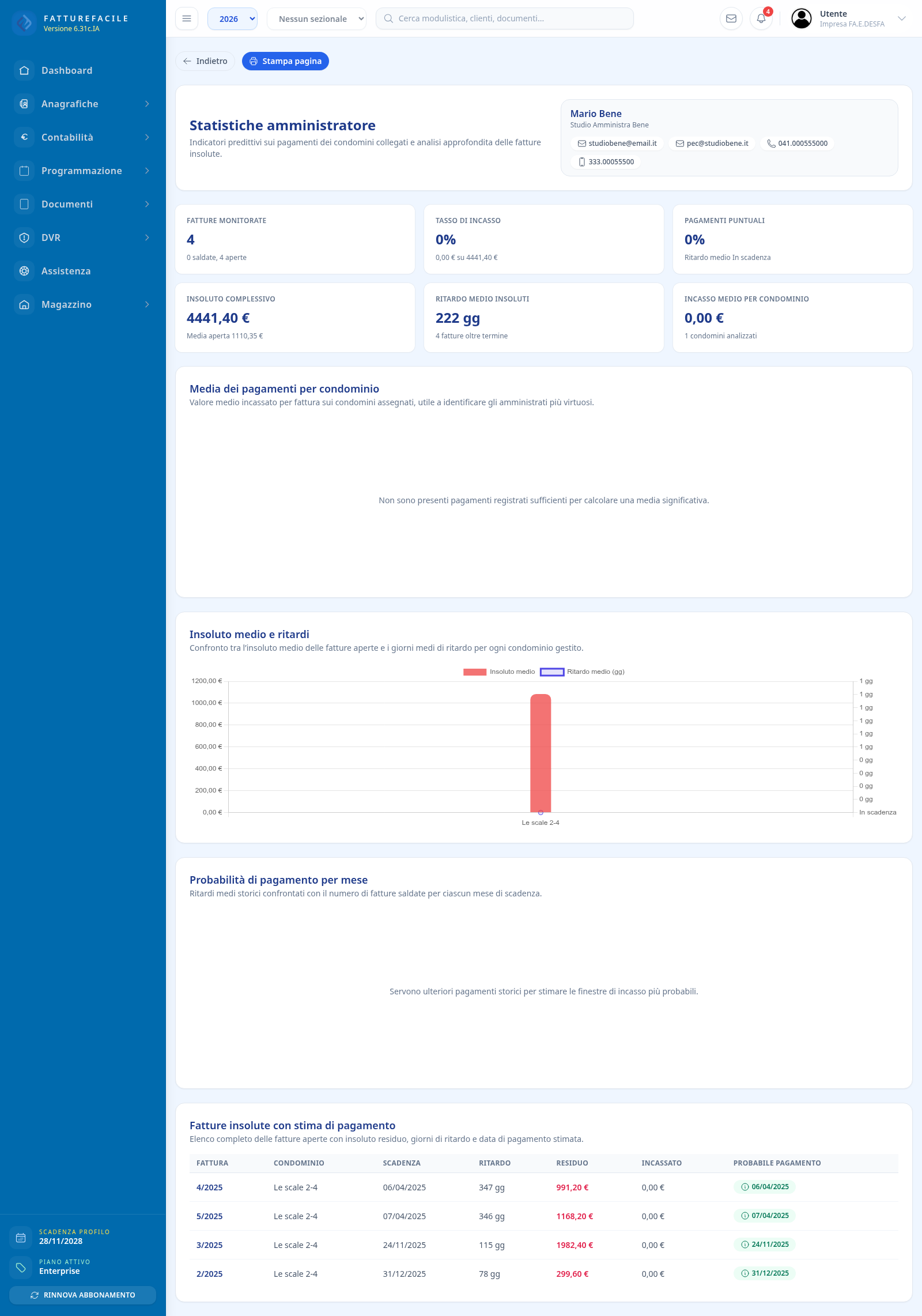This screenshot has width=922, height=1316.
Task: Click the Fatture monitorate card
Action: (x=295, y=239)
